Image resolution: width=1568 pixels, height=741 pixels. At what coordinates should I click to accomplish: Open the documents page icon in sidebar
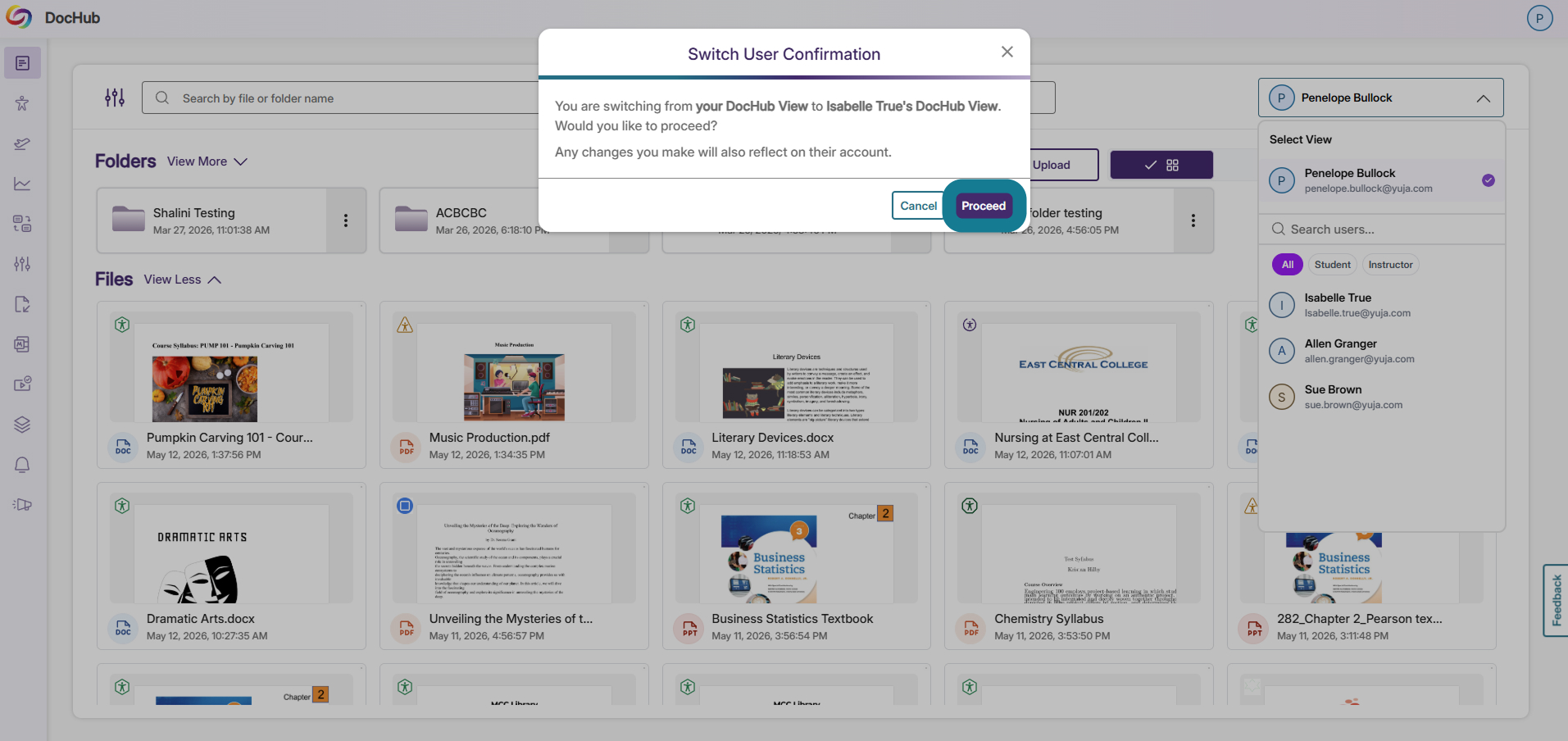pyautogui.click(x=22, y=63)
